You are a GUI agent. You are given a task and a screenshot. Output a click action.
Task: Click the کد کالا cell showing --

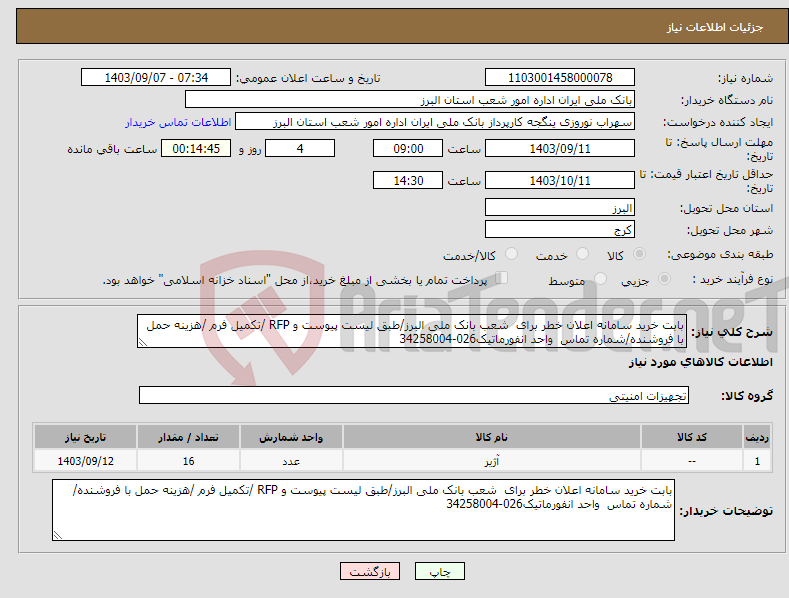click(692, 461)
